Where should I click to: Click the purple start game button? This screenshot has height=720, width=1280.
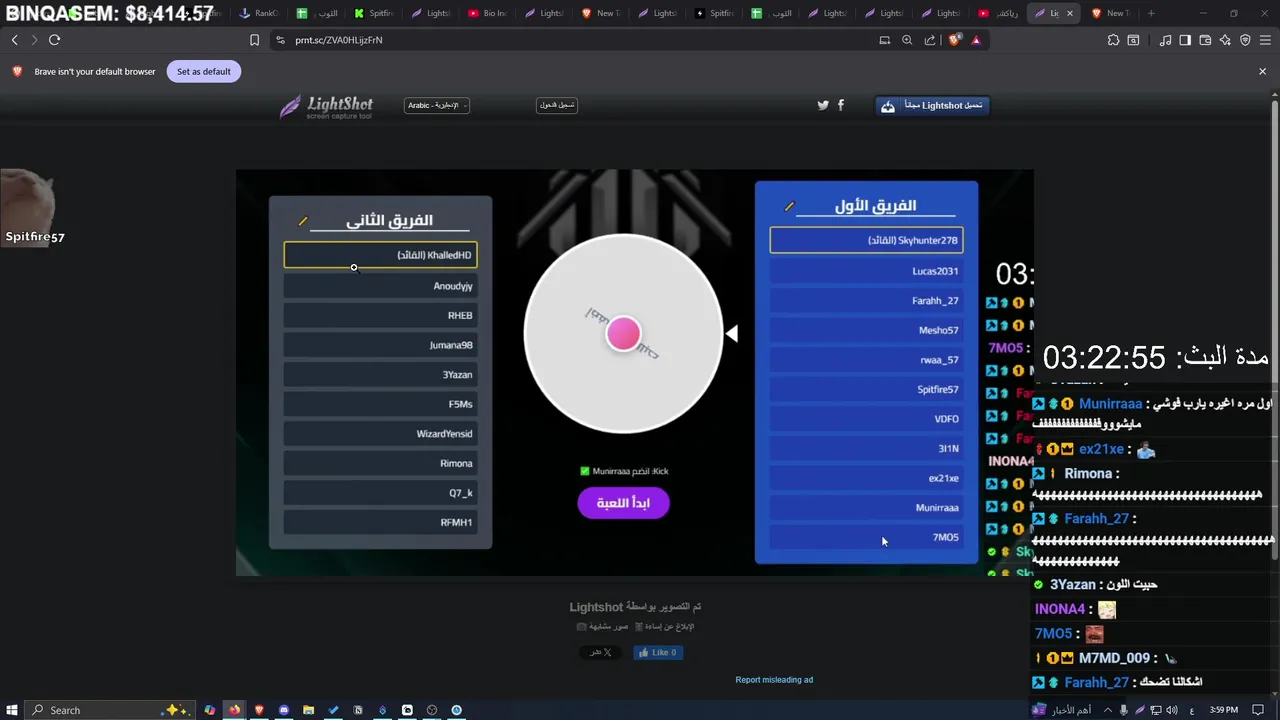point(623,503)
